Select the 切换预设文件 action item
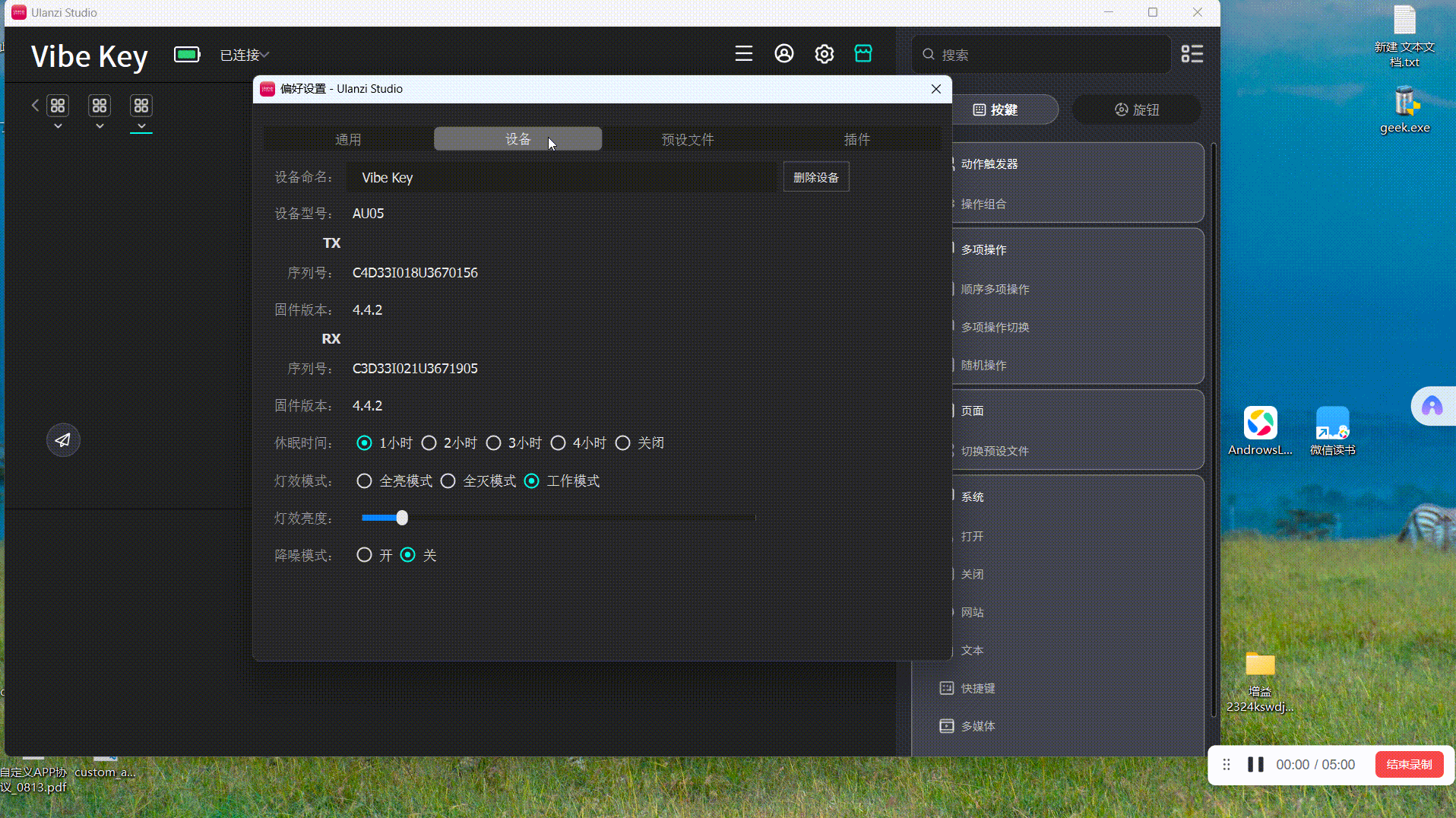Image resolution: width=1456 pixels, height=818 pixels. pos(995,451)
